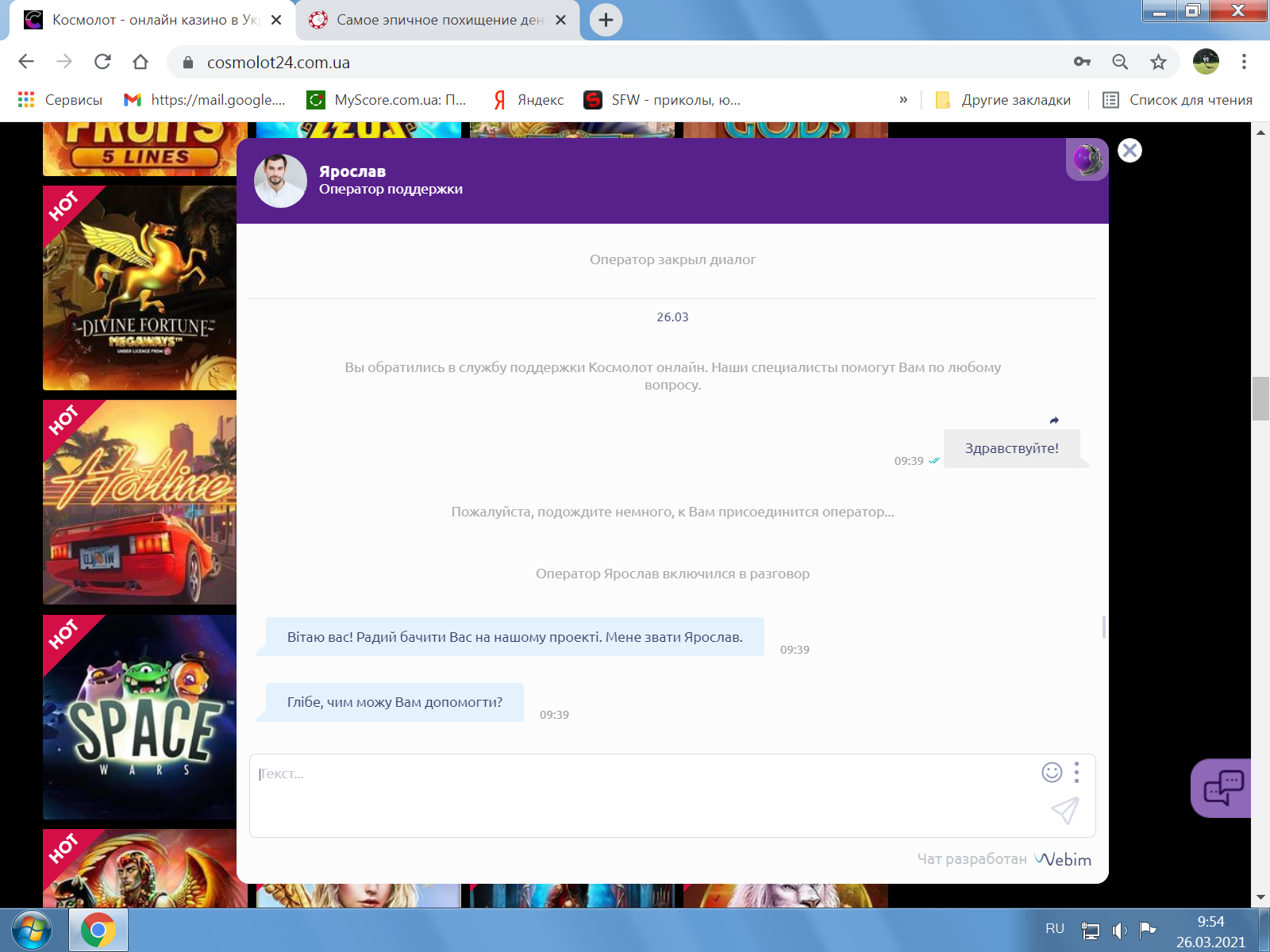The width and height of the screenshot is (1270, 952).
Task: Open the Hotline game thumbnail
Action: [x=140, y=502]
